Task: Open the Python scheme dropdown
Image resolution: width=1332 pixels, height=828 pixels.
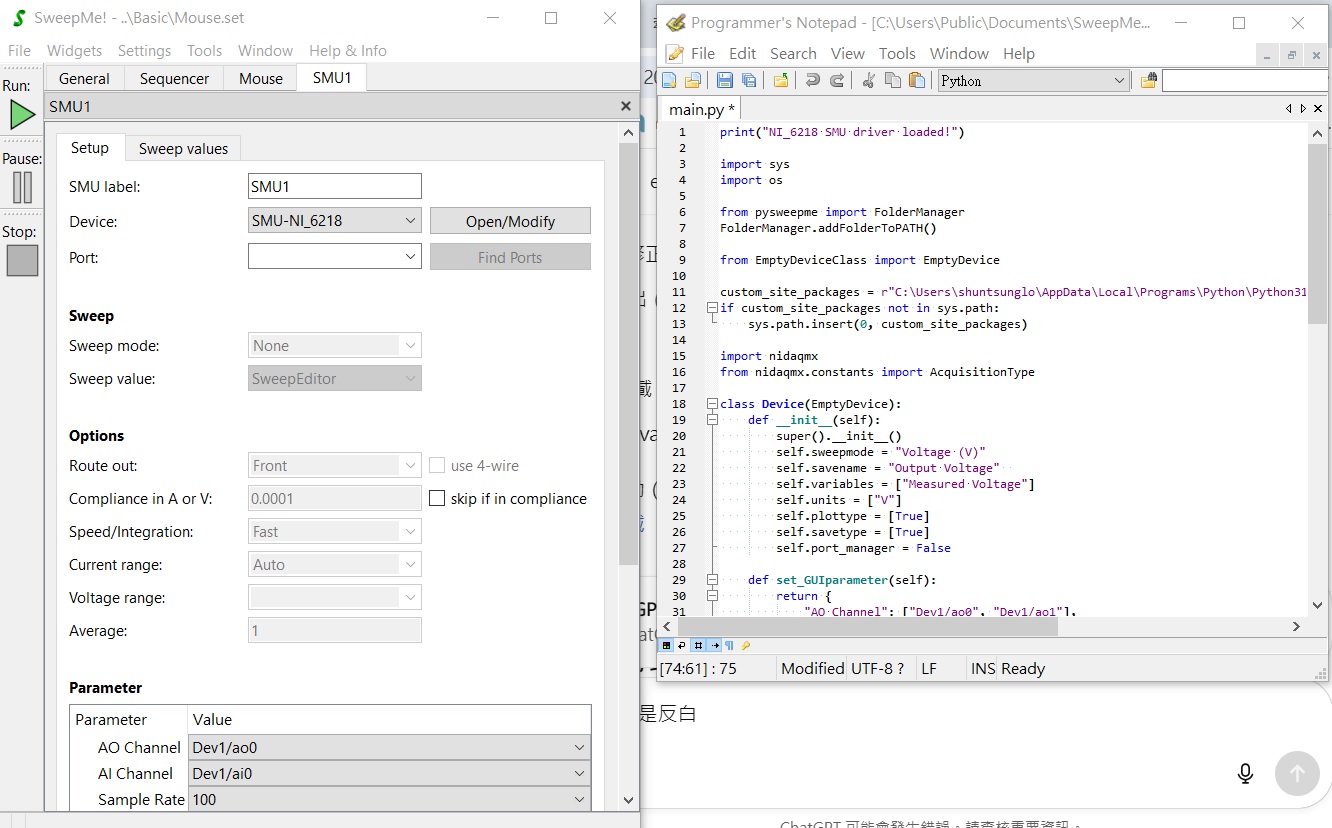Action: [x=1034, y=81]
